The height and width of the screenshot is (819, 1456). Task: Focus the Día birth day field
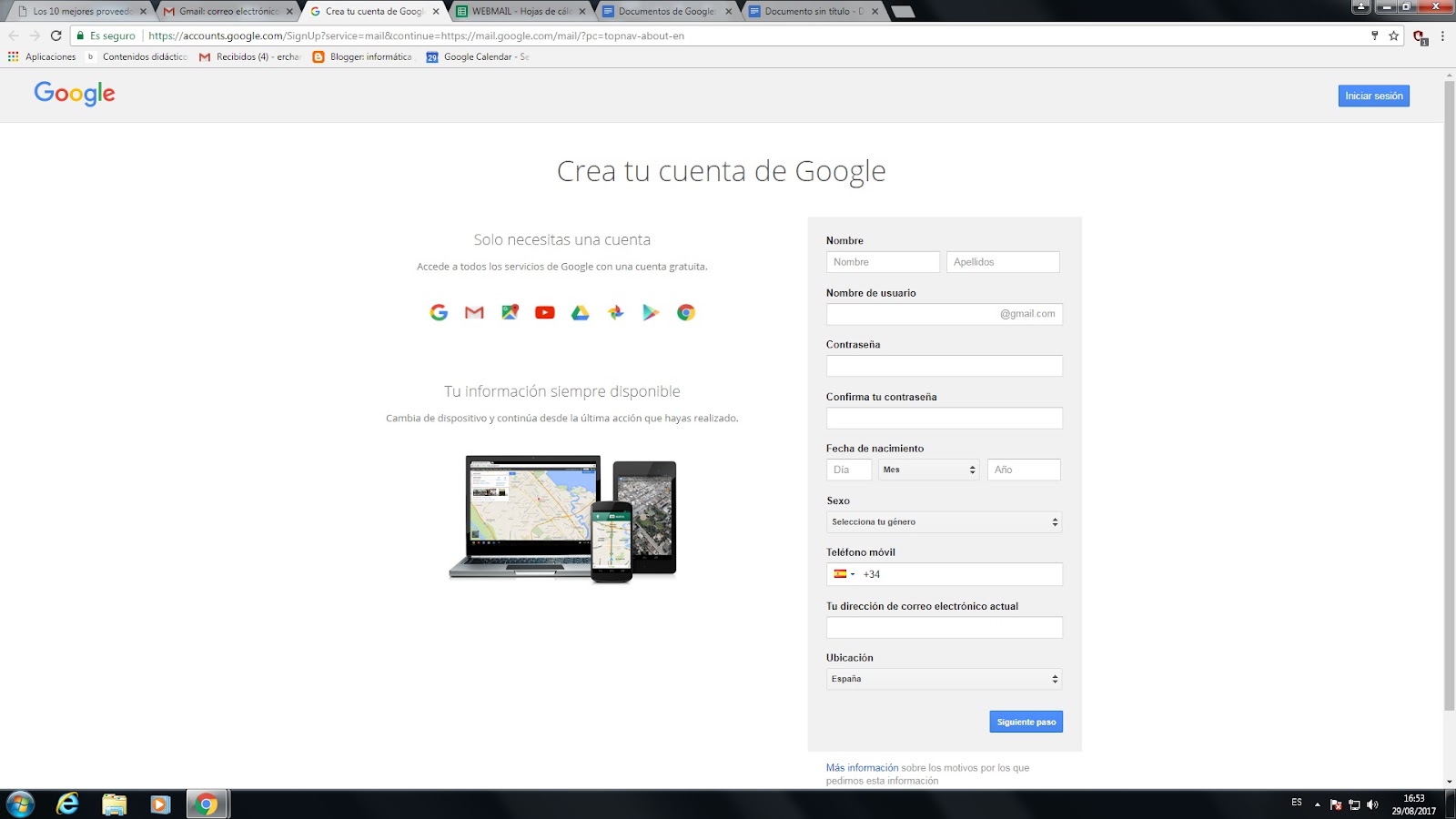point(849,470)
